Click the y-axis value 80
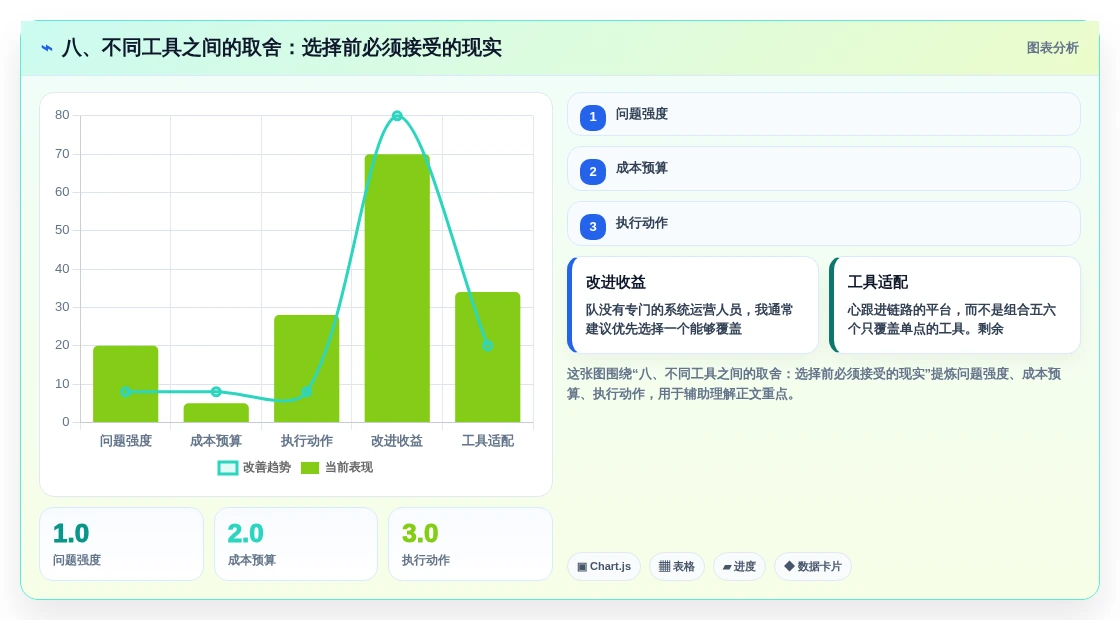 [x=62, y=115]
